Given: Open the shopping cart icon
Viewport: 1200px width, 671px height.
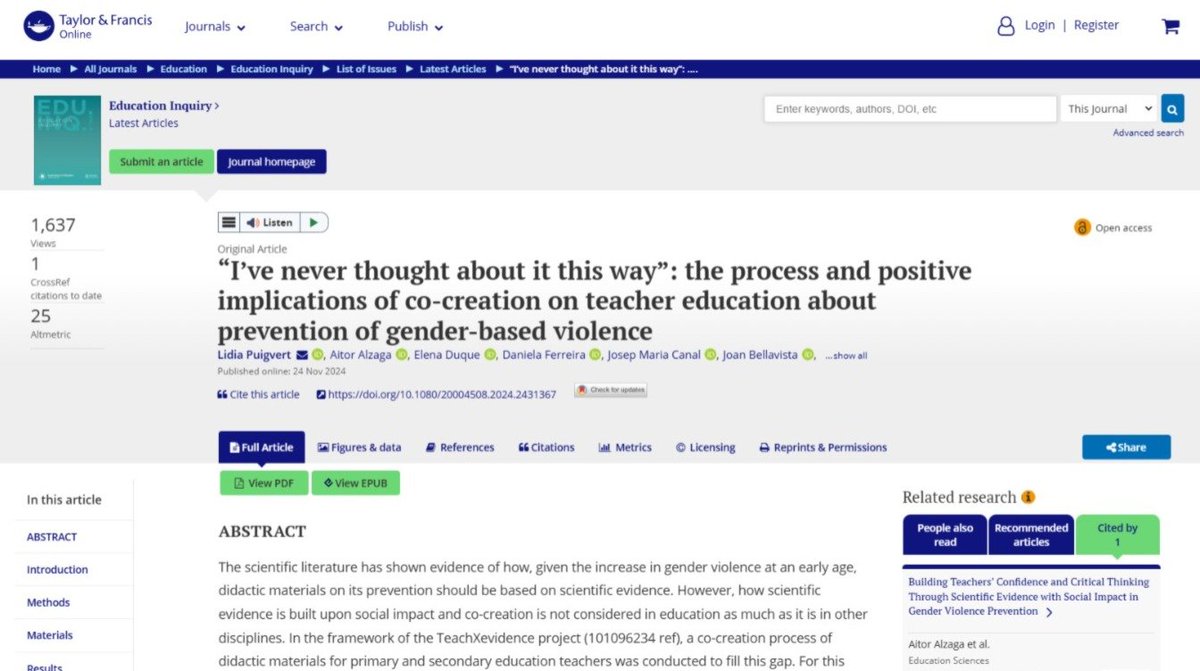Looking at the screenshot, I should pos(1170,27).
